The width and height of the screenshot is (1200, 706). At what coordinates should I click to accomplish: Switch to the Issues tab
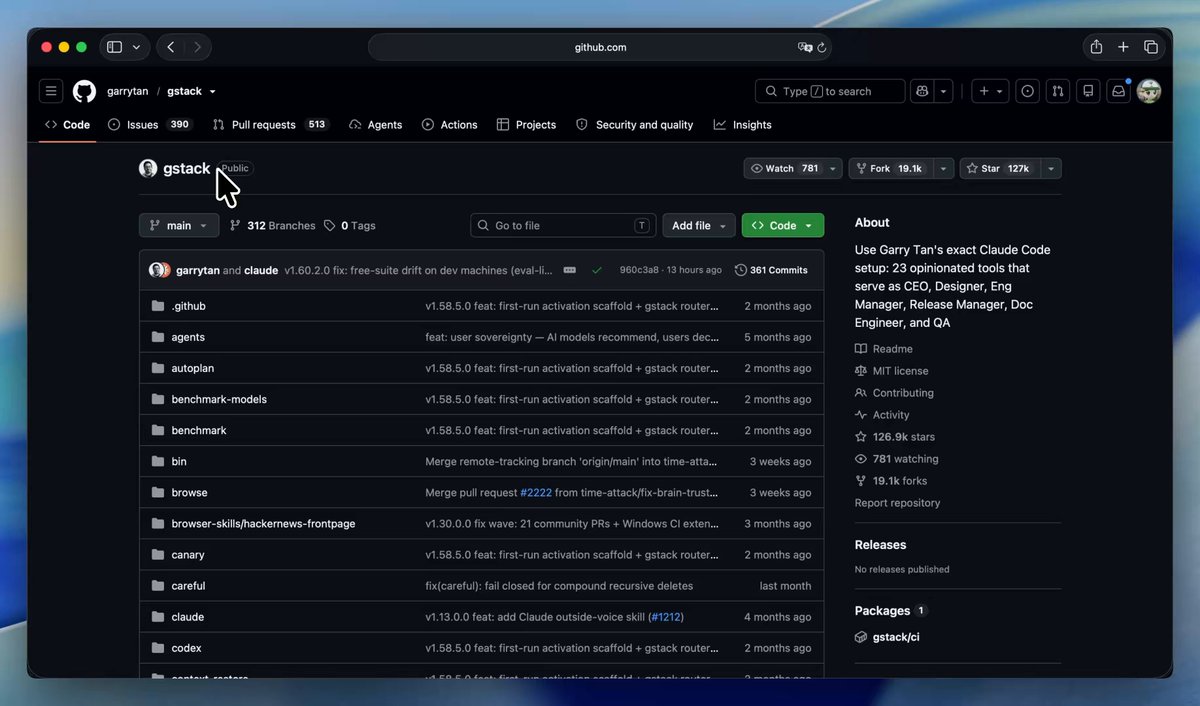[x=150, y=125]
